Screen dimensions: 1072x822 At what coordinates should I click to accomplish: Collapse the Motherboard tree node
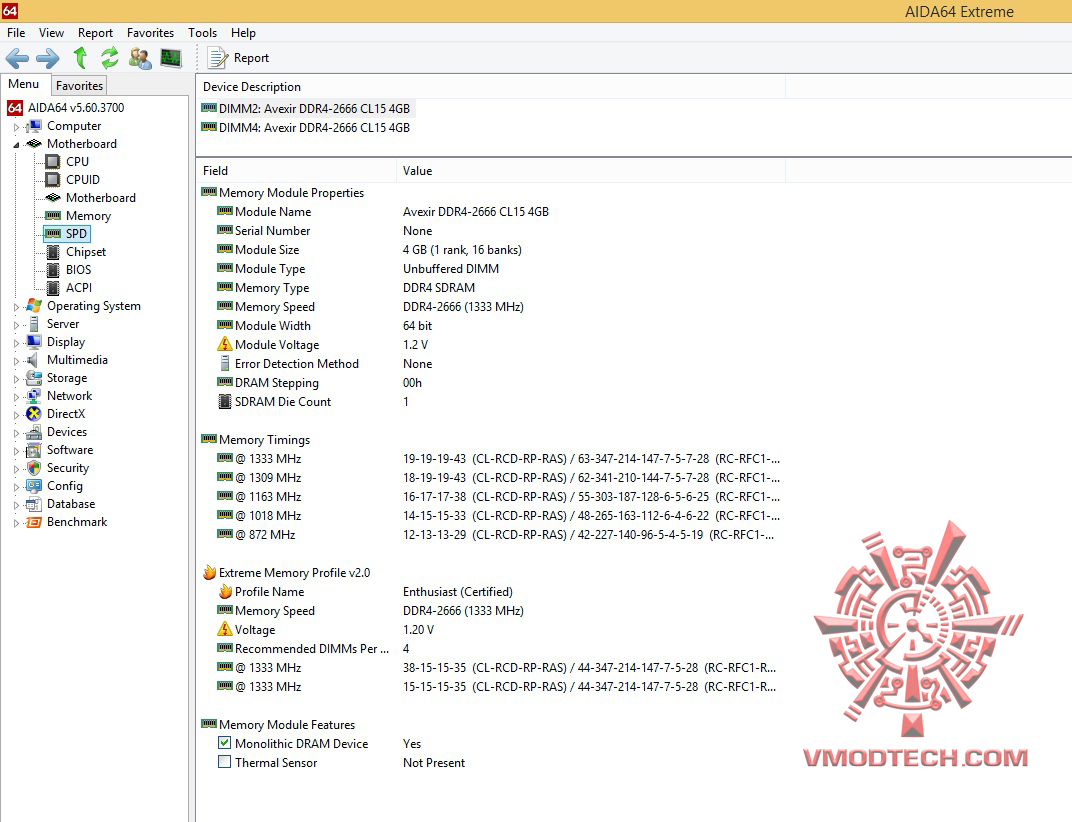(16, 144)
